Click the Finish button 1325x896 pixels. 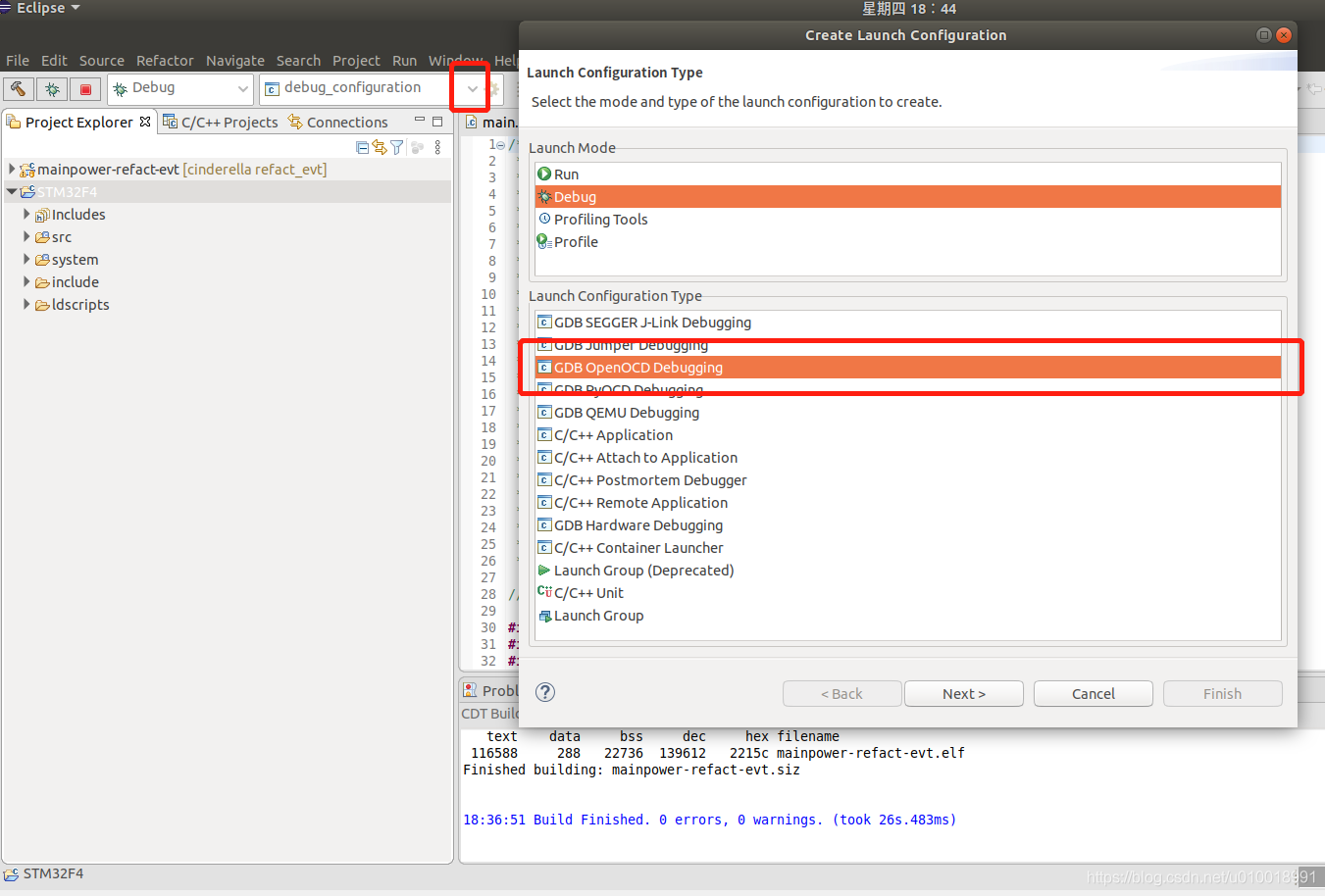point(1223,693)
